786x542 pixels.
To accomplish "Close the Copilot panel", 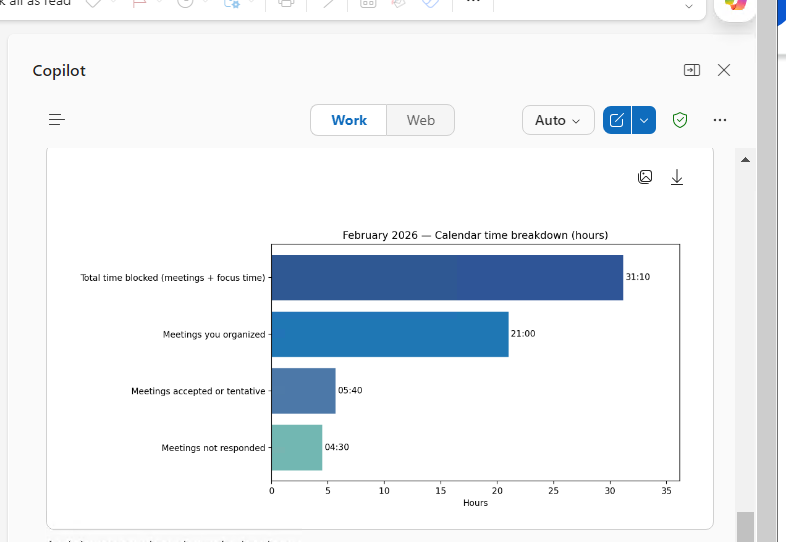I will click(724, 70).
